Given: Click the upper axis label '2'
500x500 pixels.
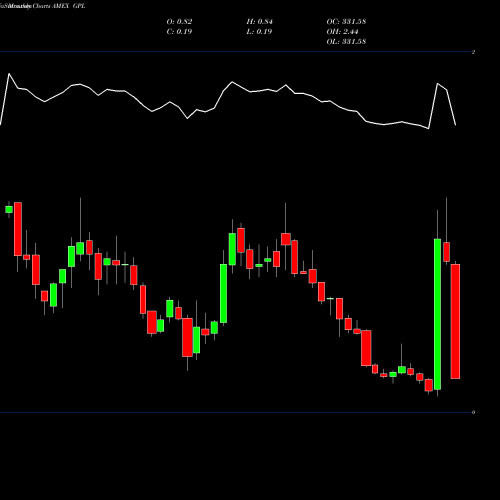Looking at the screenshot, I should 473,52.
